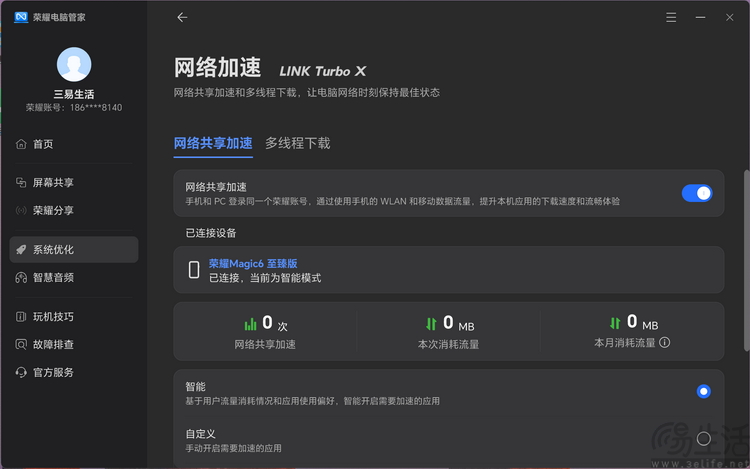Open 首页 in the sidebar
The image size is (750, 469).
pos(74,144)
